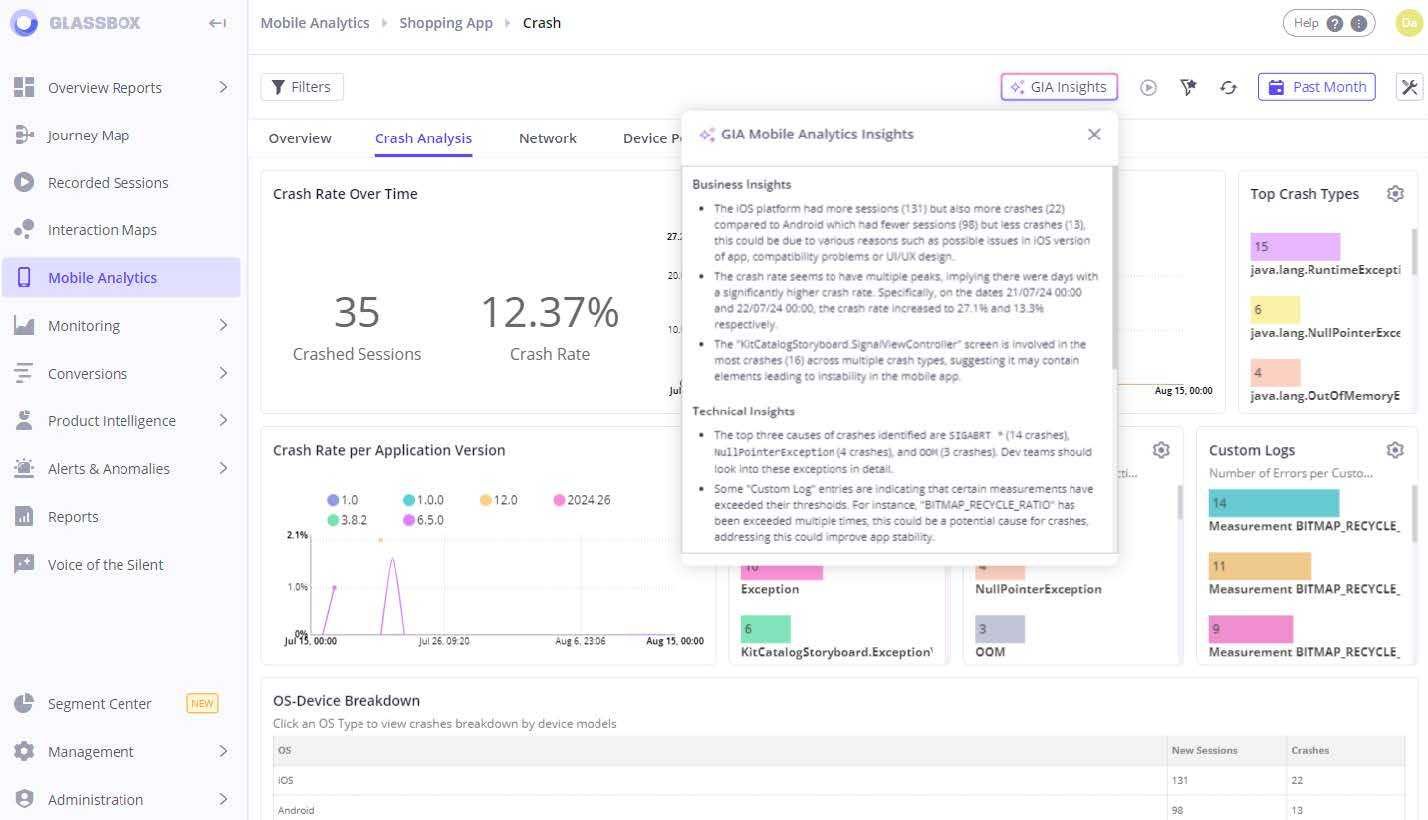1428x820 pixels.
Task: Switch to the Network tab
Action: [x=547, y=138]
